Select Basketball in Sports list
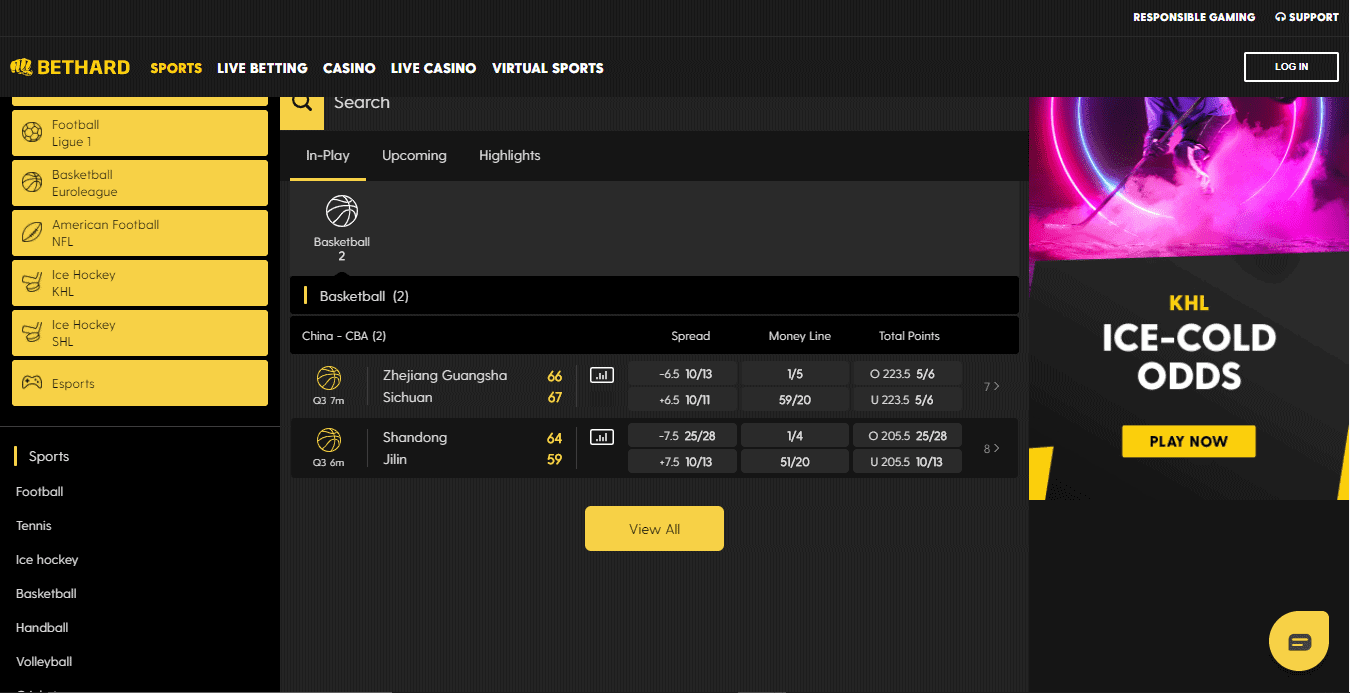The width and height of the screenshot is (1350, 693). click(46, 594)
